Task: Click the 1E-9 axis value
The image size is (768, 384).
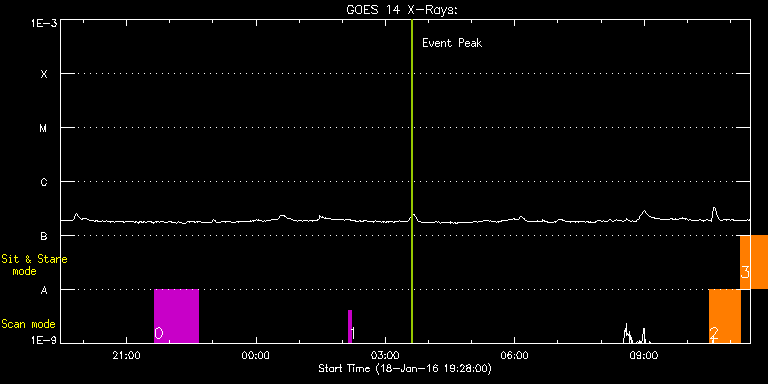Action: point(44,339)
